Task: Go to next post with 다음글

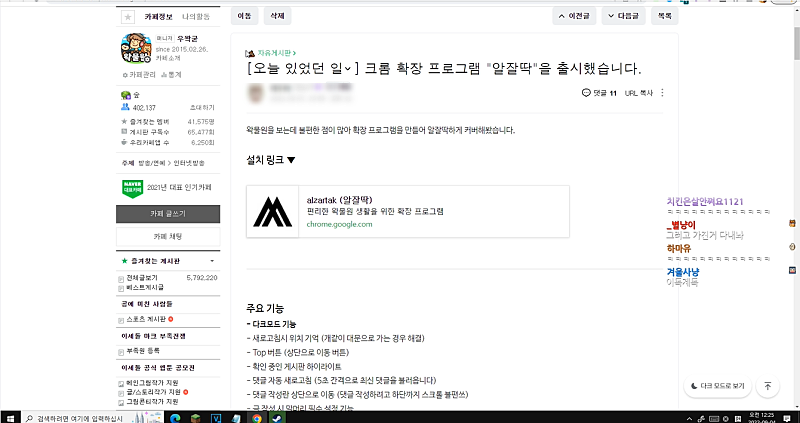Action: [x=623, y=16]
